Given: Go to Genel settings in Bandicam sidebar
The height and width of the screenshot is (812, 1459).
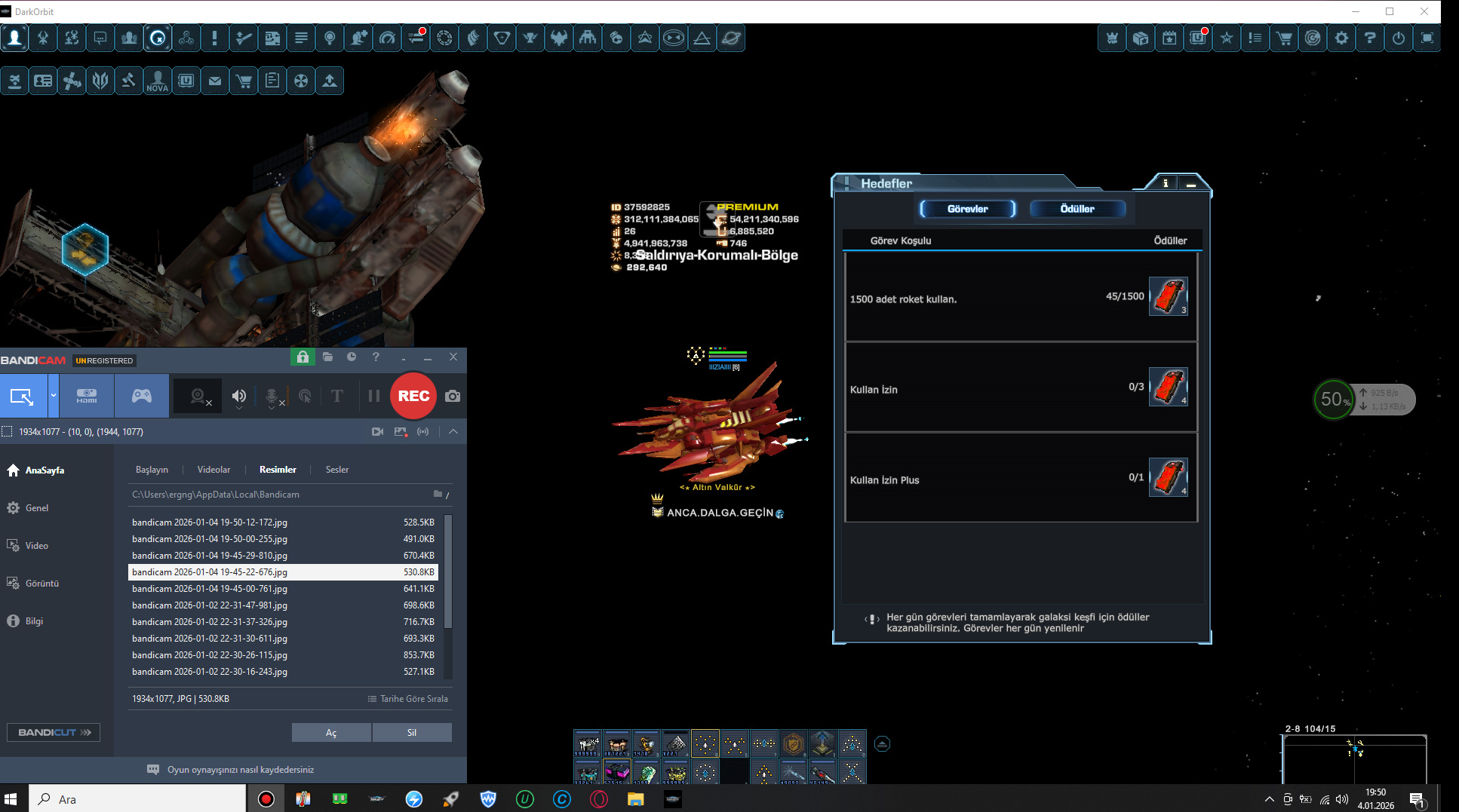Looking at the screenshot, I should point(28,508).
